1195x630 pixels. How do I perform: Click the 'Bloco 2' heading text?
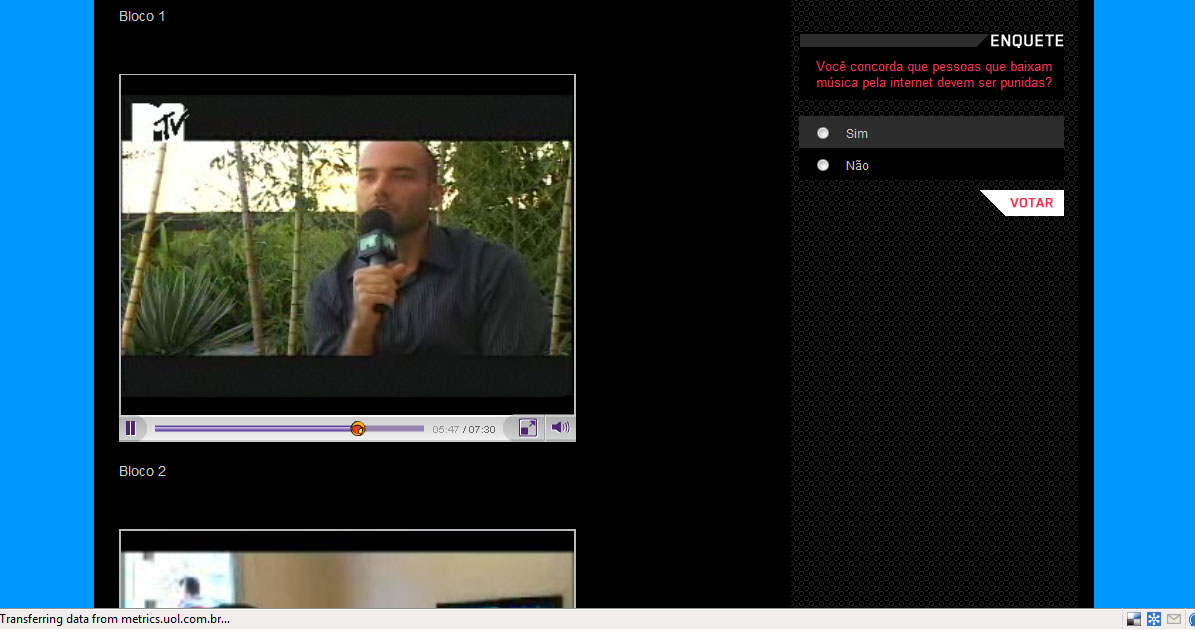[x=142, y=471]
